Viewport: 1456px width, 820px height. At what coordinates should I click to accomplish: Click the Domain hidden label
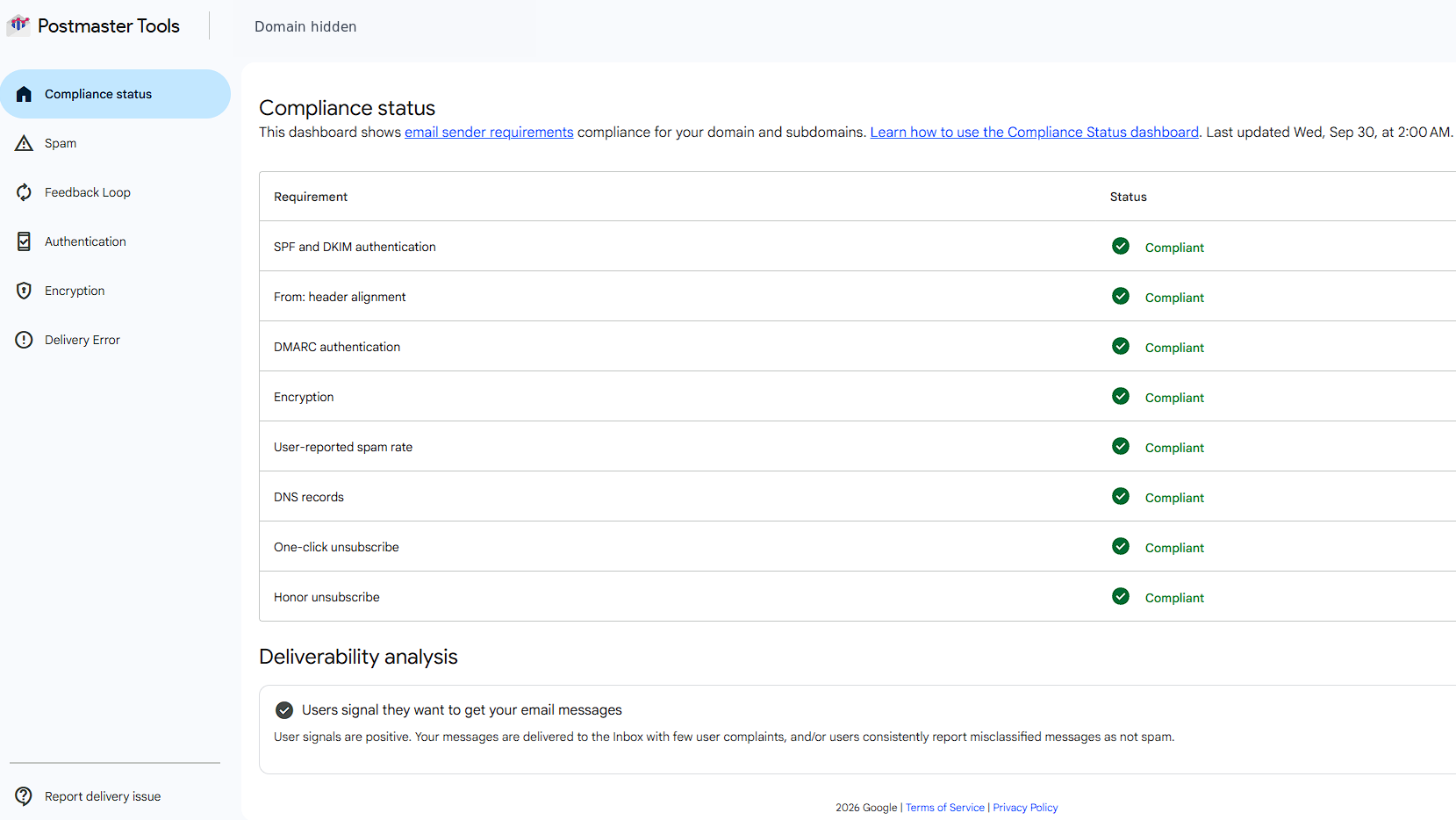click(305, 26)
